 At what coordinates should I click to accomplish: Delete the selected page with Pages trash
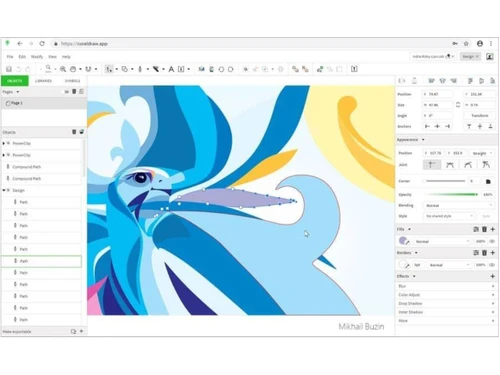(74, 91)
